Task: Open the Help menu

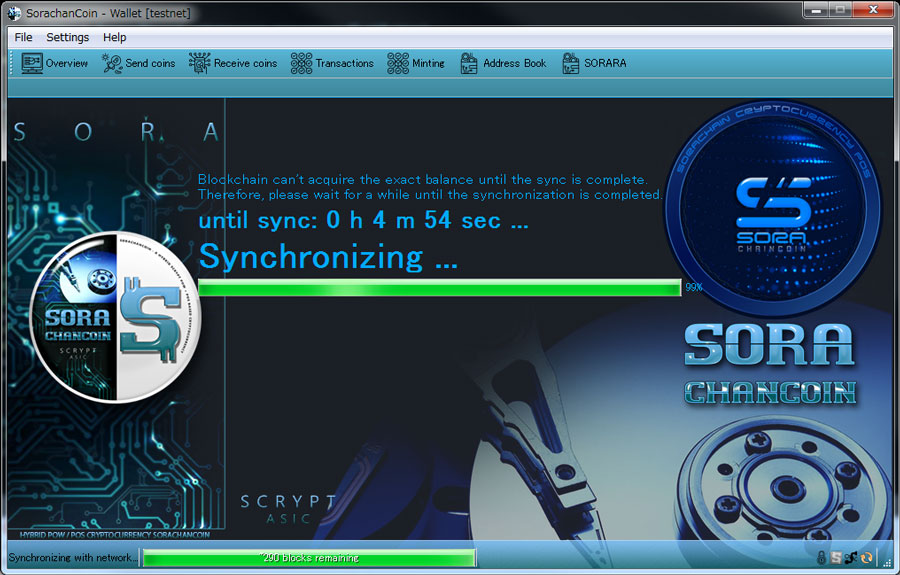Action: pyautogui.click(x=114, y=37)
